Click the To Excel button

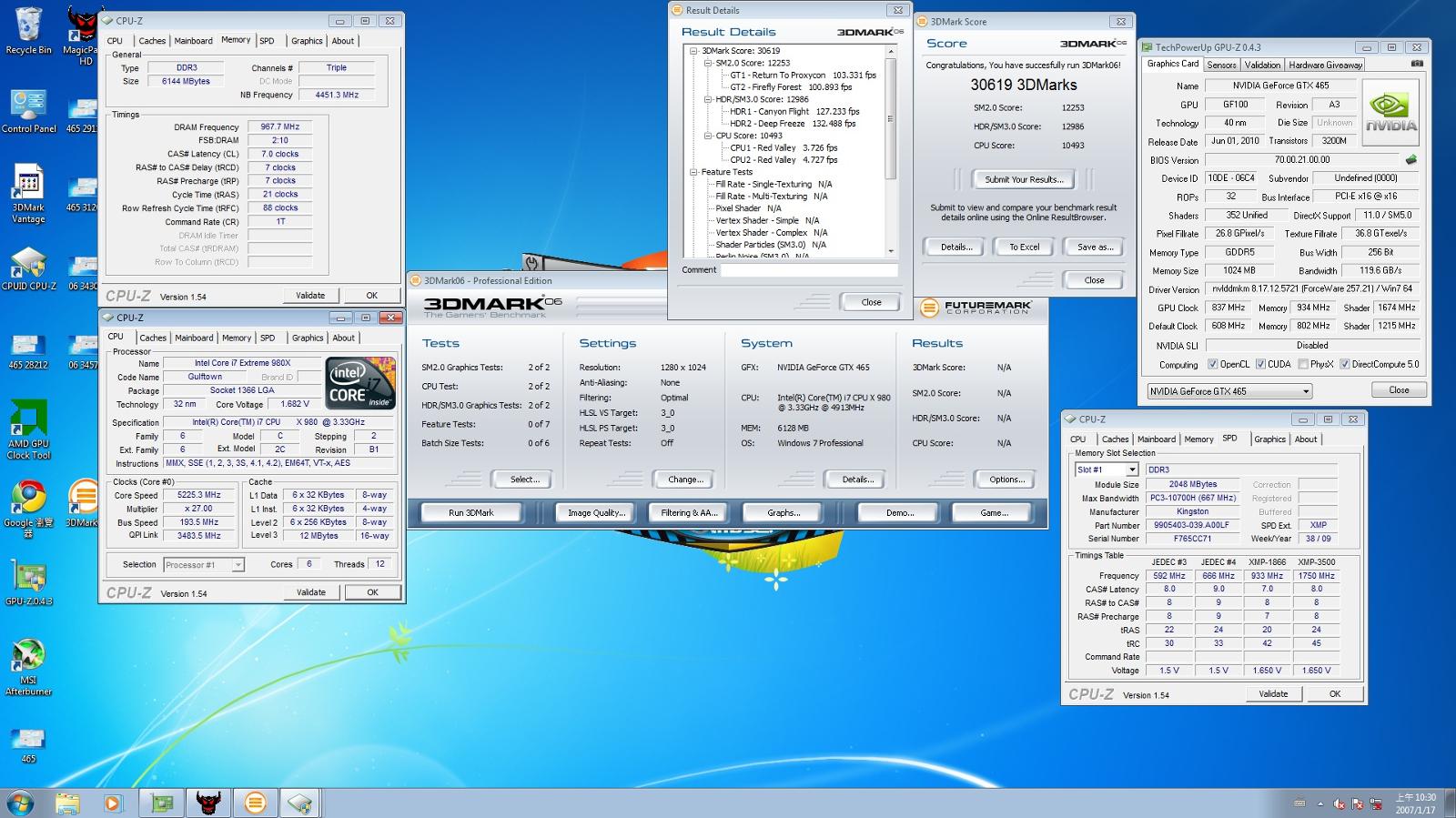pos(1024,247)
